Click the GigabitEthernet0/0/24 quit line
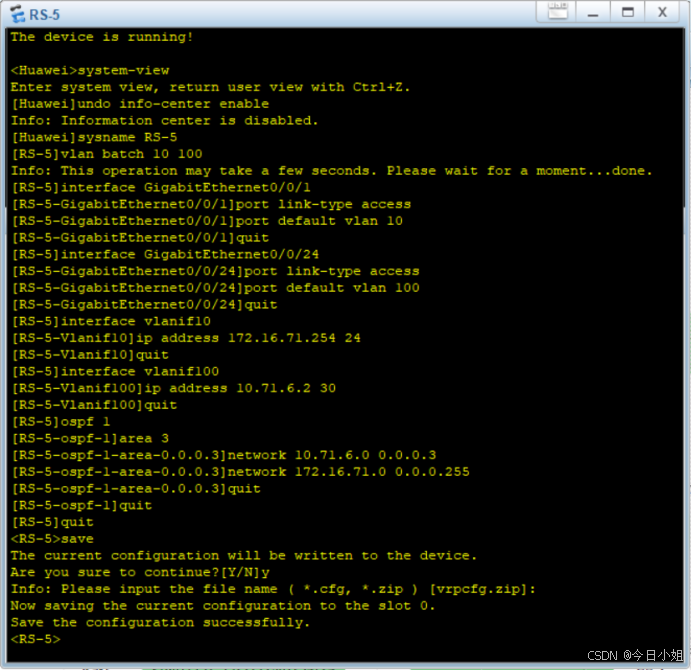Image resolution: width=692 pixels, height=670 pixels. [144, 305]
